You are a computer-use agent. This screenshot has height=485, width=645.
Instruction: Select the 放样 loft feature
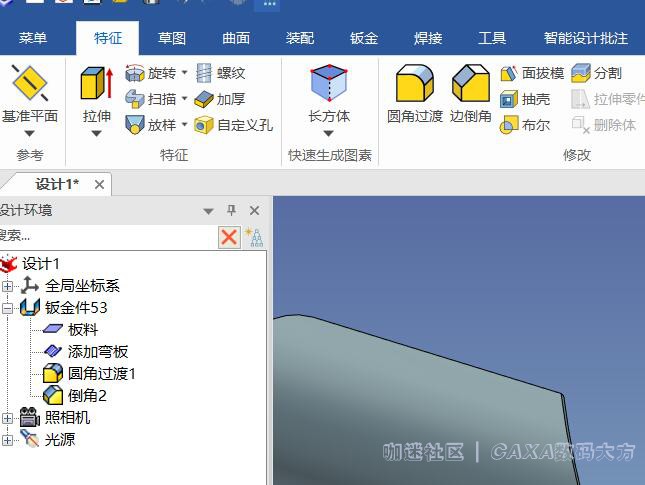(x=151, y=125)
